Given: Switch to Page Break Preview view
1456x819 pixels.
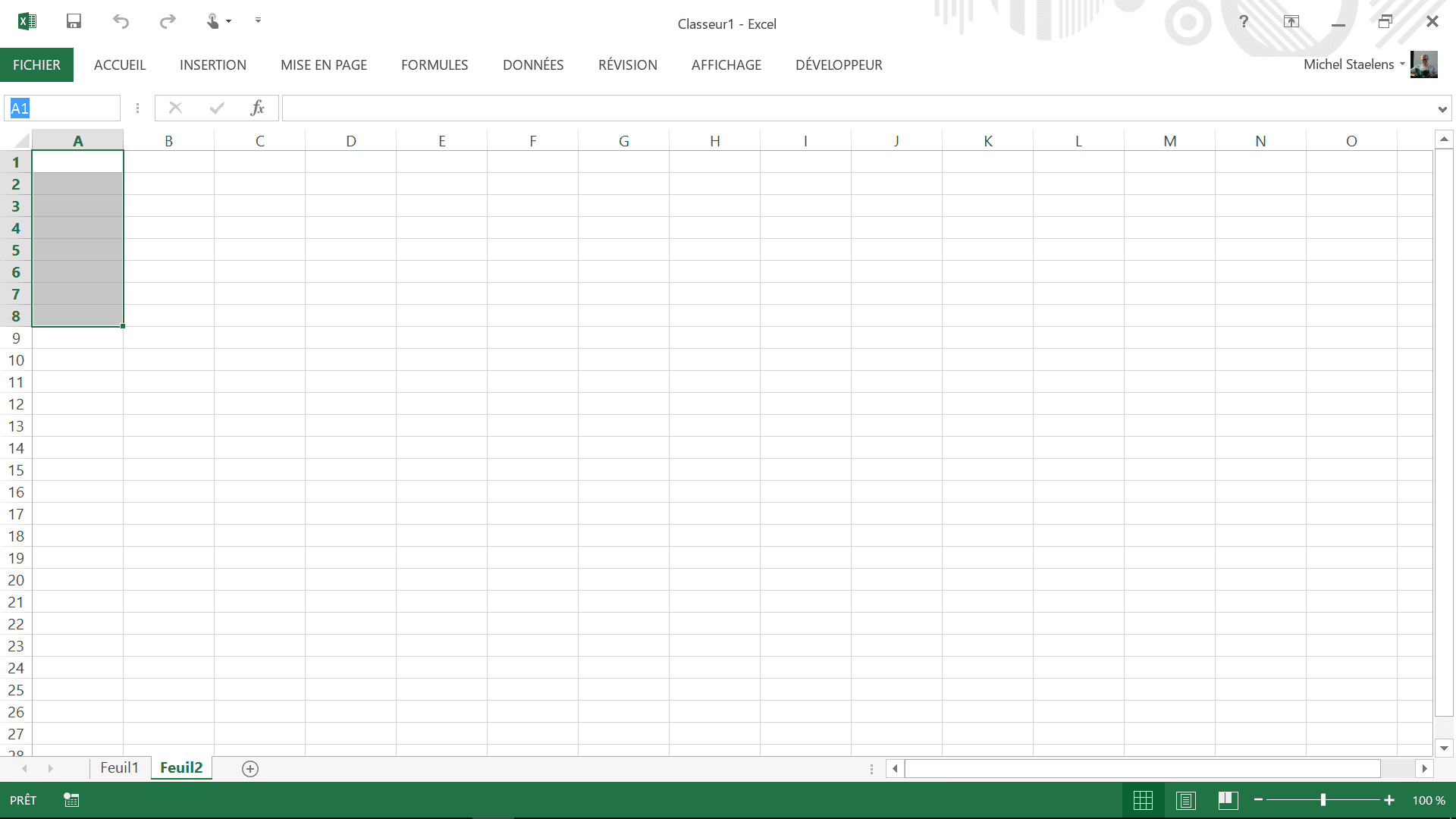Looking at the screenshot, I should pyautogui.click(x=1228, y=800).
